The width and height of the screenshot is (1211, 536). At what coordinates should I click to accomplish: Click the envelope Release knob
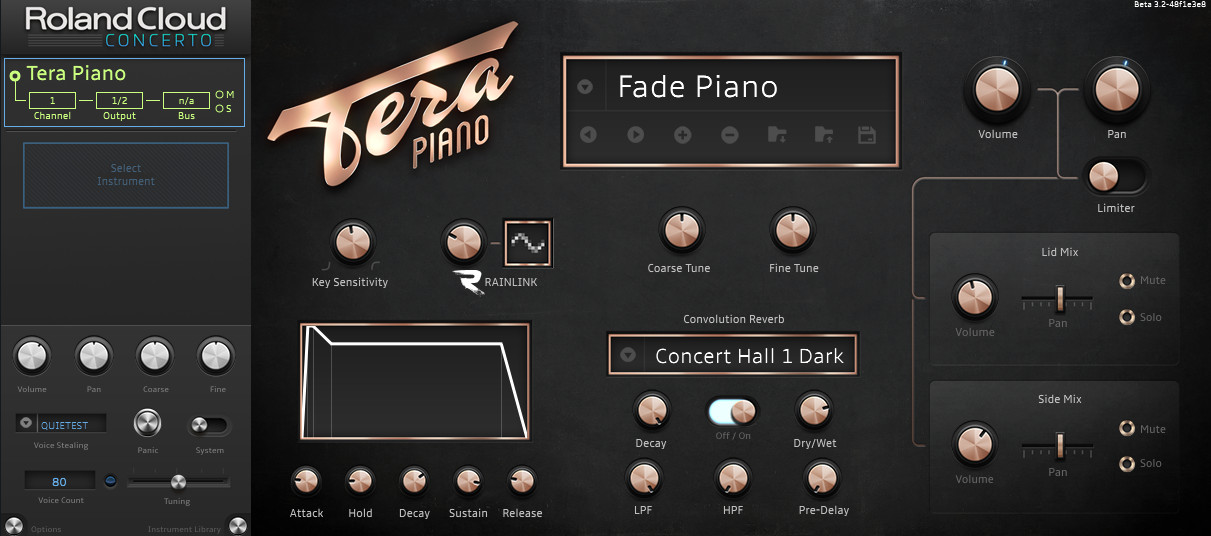pyautogui.click(x=521, y=482)
